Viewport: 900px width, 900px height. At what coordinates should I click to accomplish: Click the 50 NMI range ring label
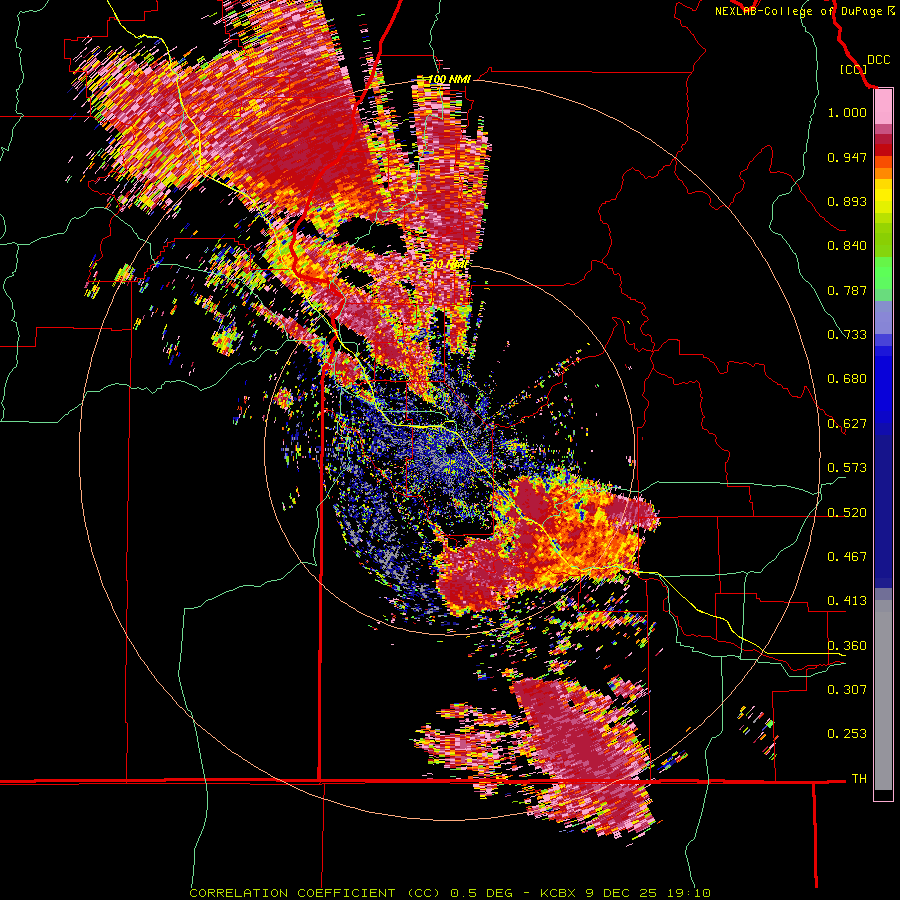(449, 264)
